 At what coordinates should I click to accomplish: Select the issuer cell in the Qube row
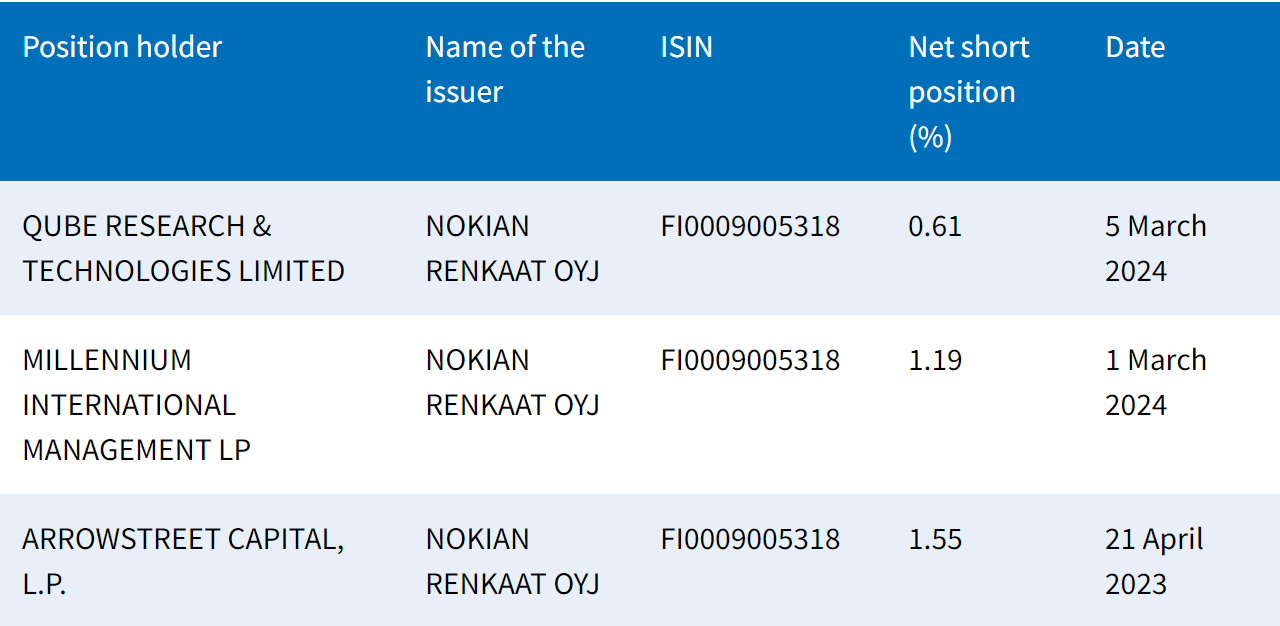click(x=512, y=248)
